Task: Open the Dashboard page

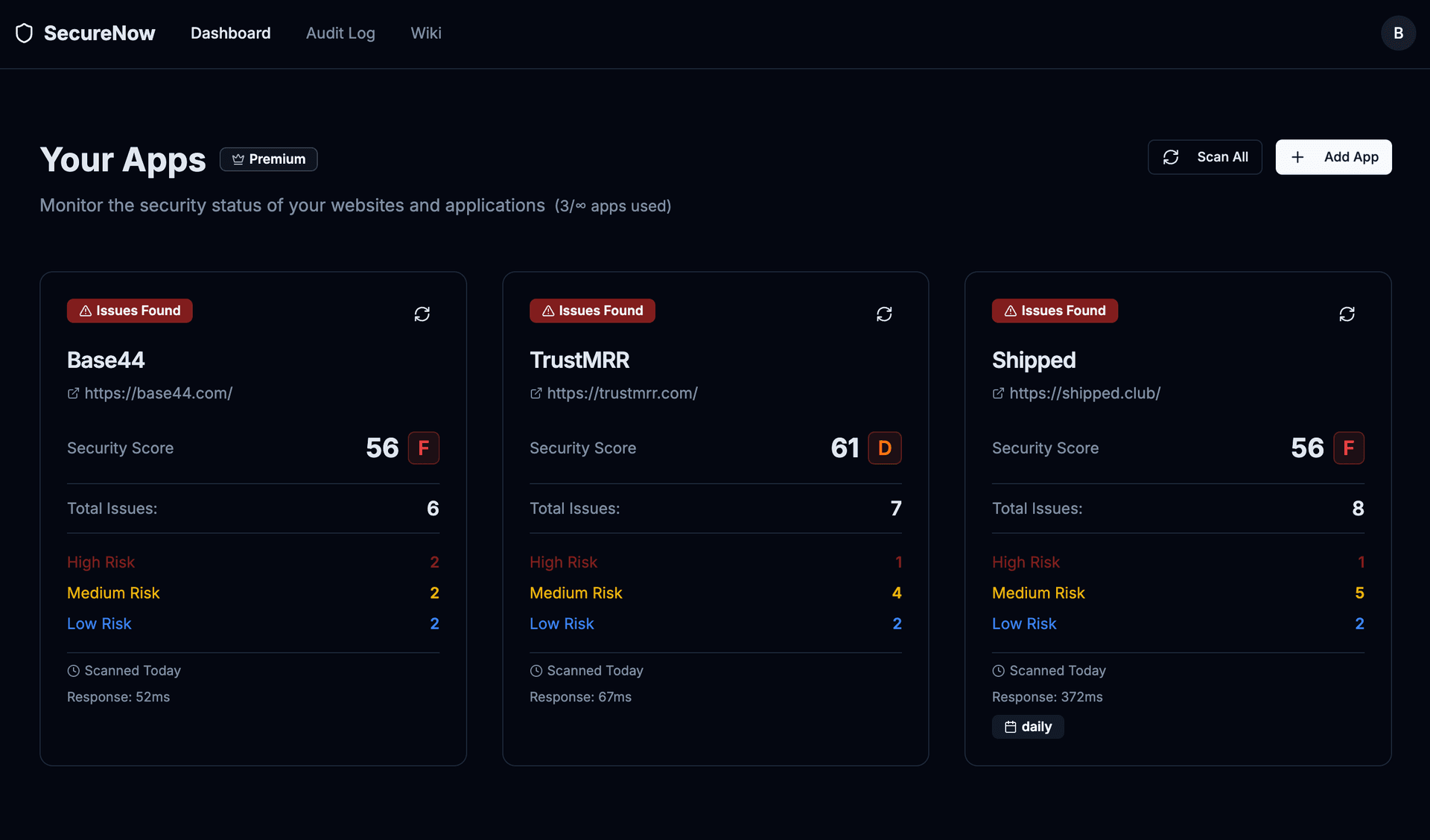Action: [x=230, y=33]
